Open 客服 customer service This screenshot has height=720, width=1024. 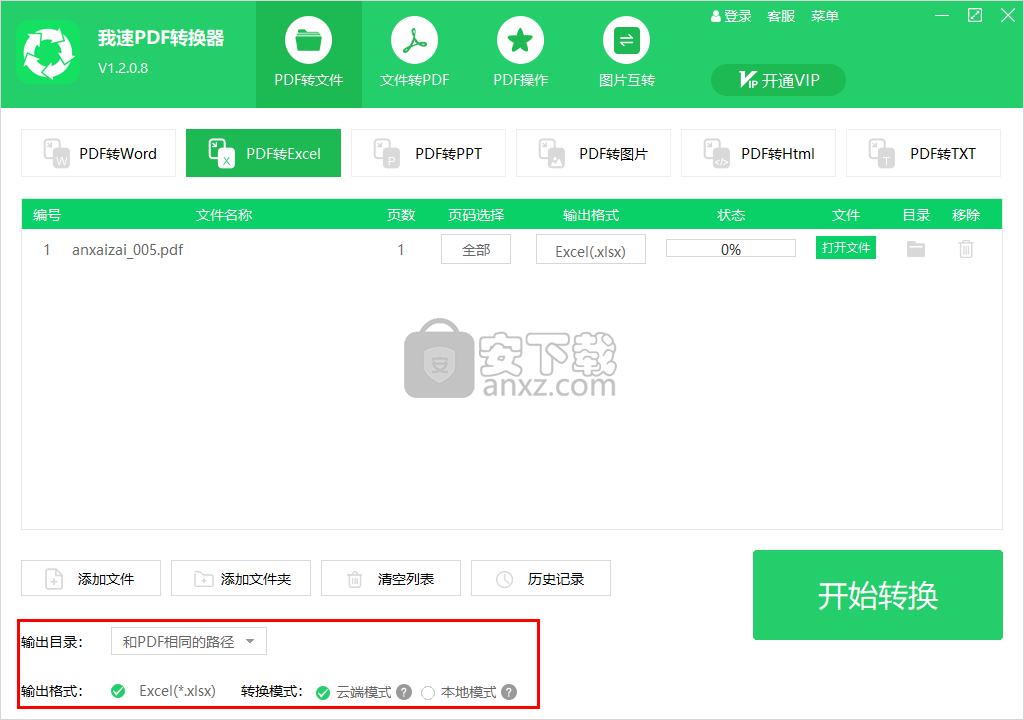(x=781, y=16)
